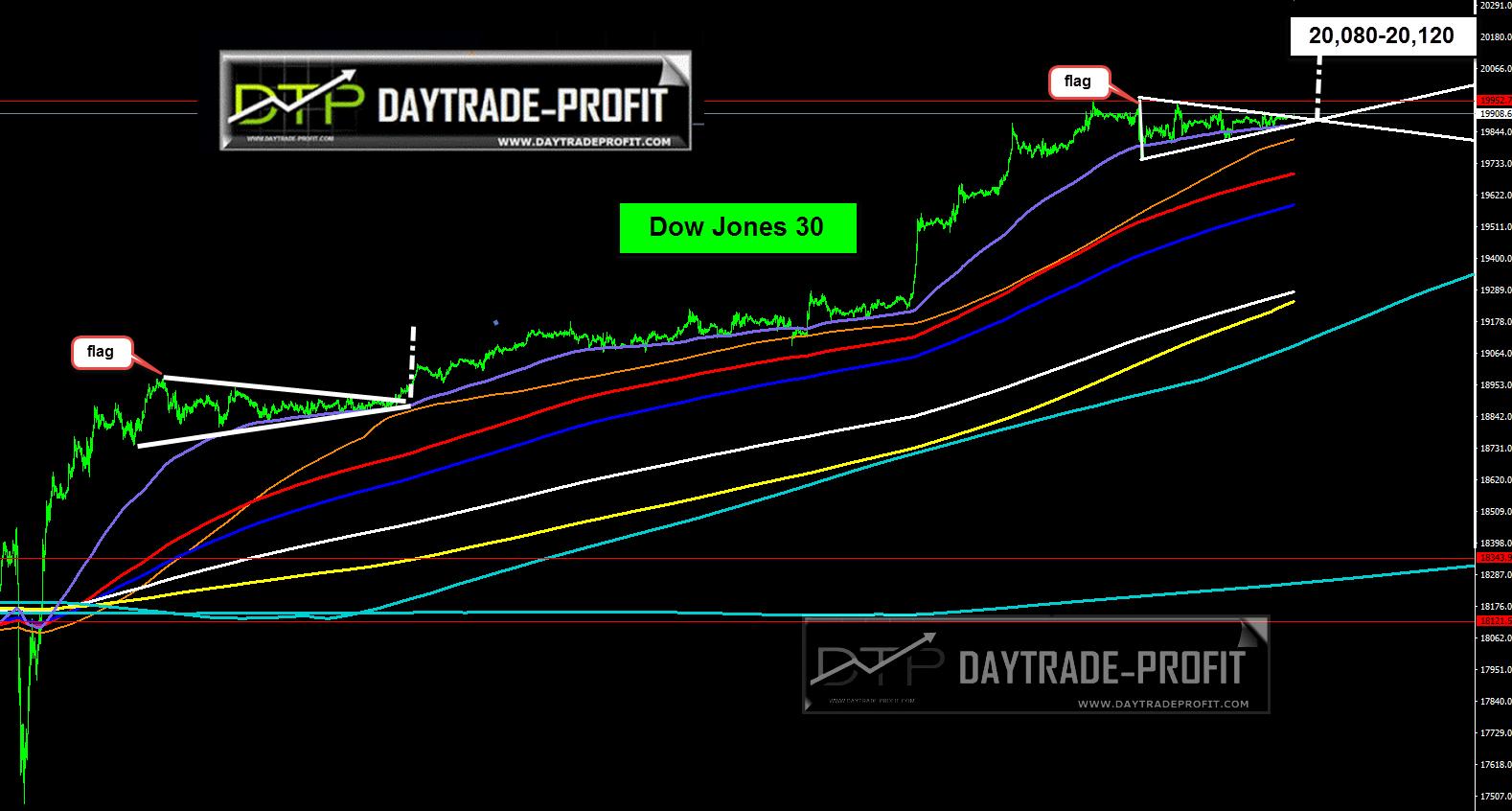Click the 19622.0 axis value
The height and width of the screenshot is (811, 1512).
coord(1496,196)
